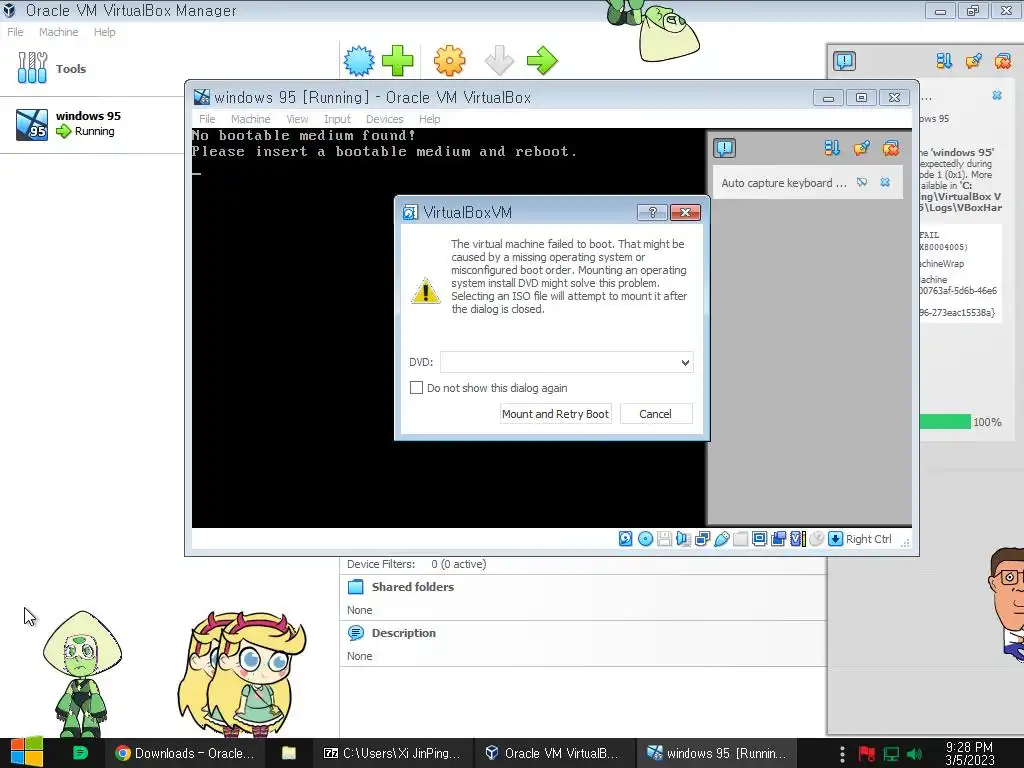
Task: Click hard disk indicator in VM status bar
Action: point(626,539)
